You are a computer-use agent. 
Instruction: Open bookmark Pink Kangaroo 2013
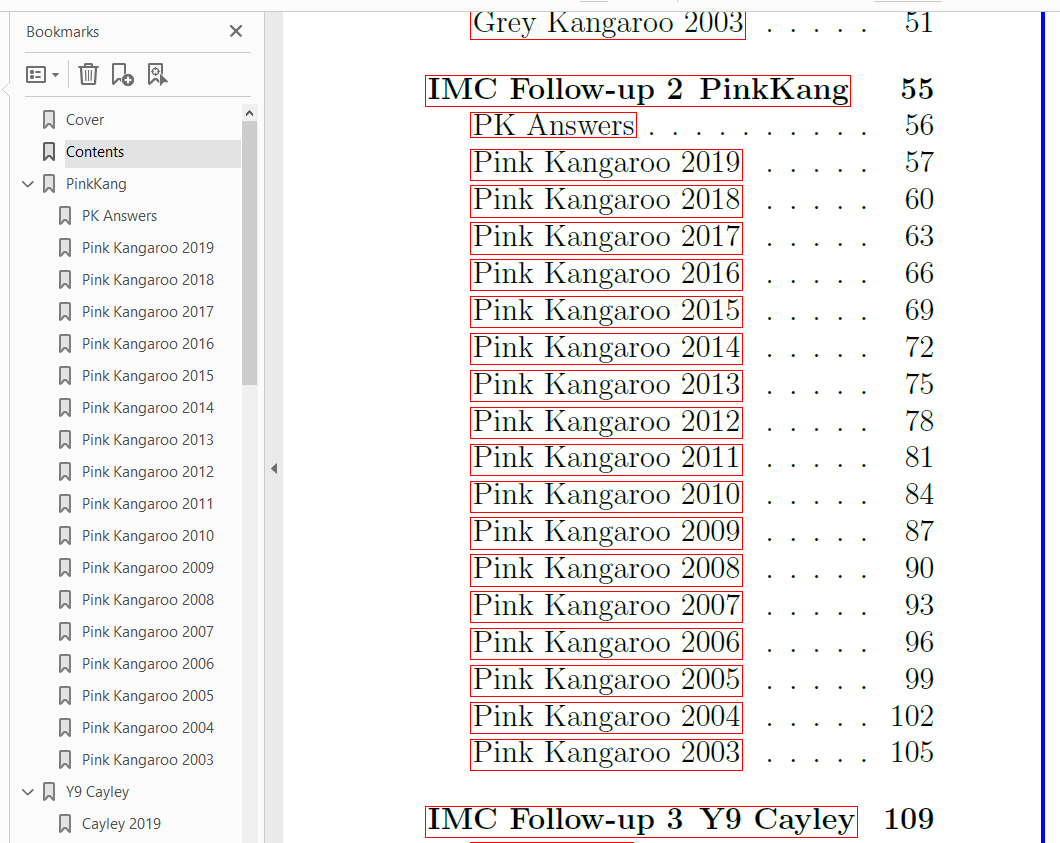[x=148, y=440]
